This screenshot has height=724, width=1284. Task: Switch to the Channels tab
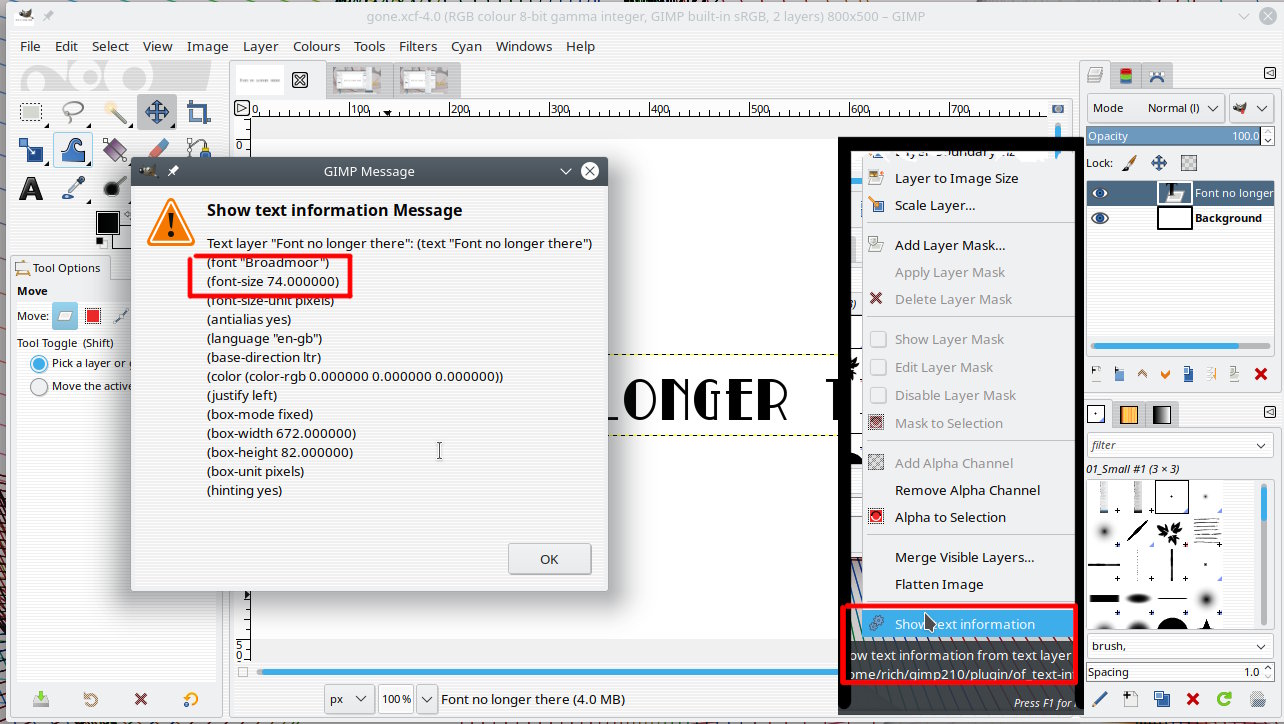tap(1126, 75)
